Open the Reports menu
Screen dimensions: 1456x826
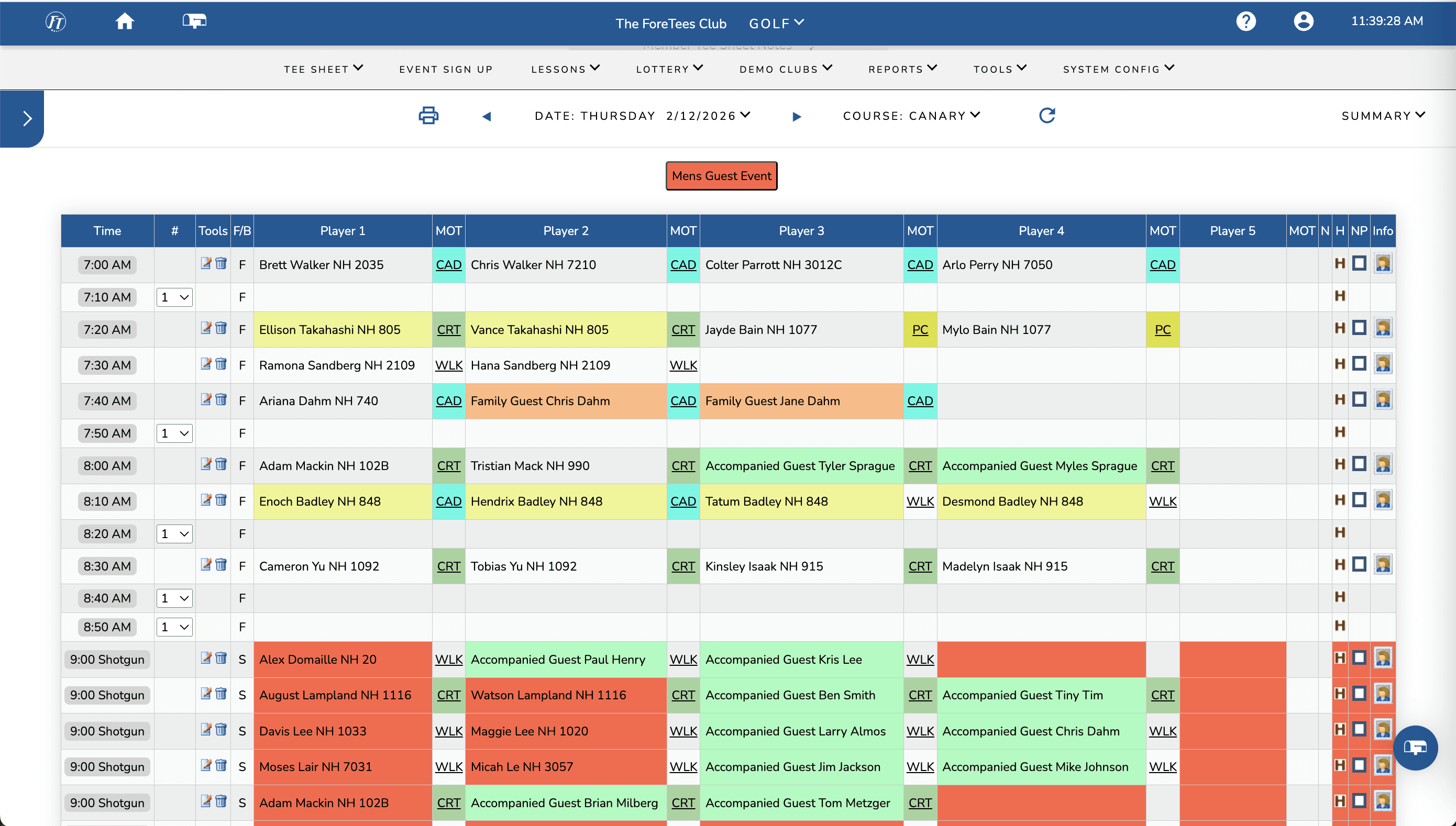pos(902,69)
